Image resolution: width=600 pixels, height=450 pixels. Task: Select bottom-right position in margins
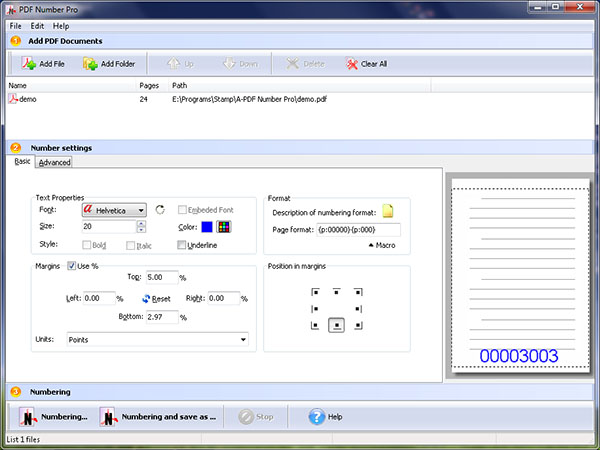(x=358, y=326)
